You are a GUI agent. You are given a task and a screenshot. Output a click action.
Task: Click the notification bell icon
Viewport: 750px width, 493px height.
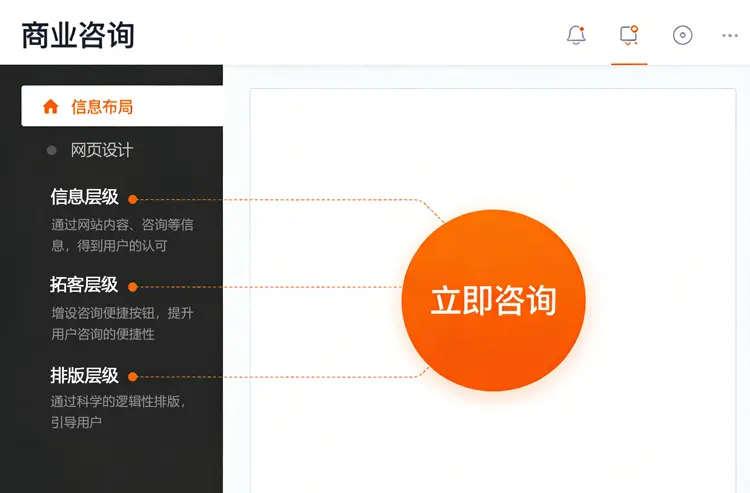pos(576,35)
